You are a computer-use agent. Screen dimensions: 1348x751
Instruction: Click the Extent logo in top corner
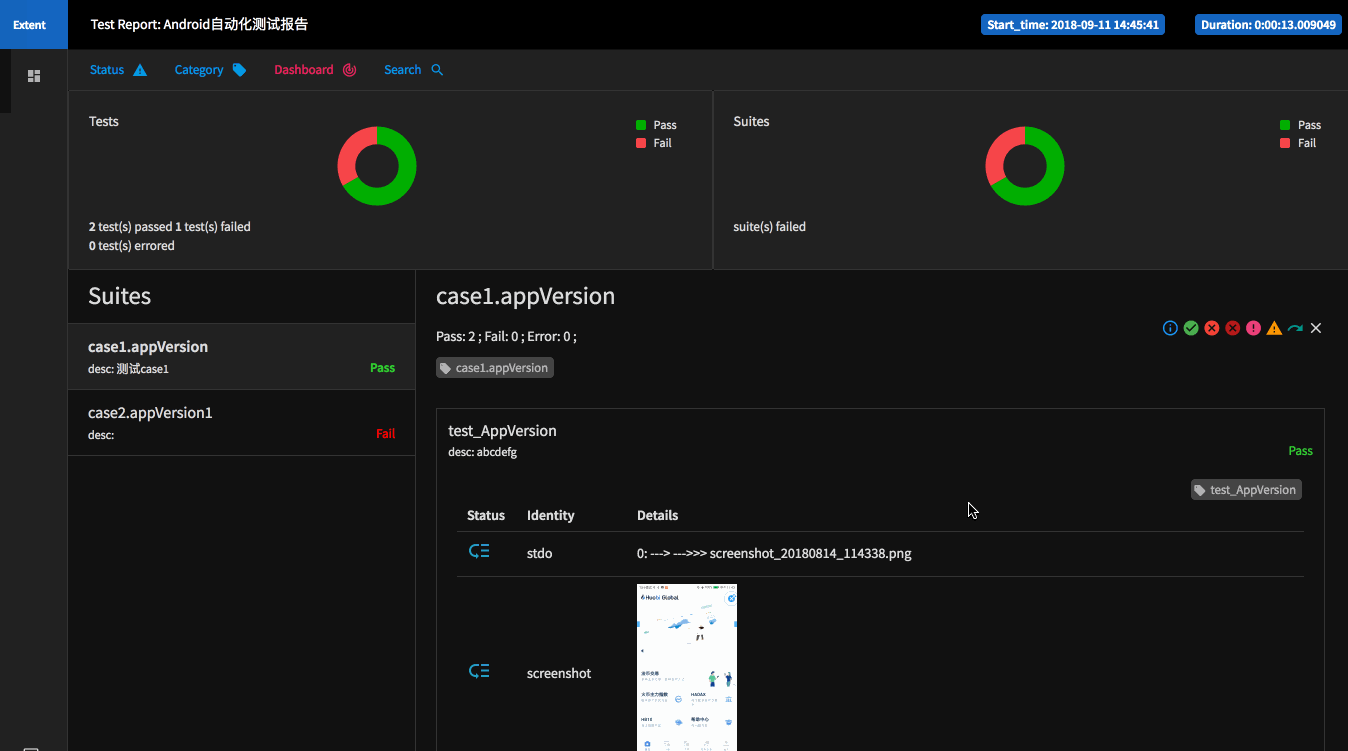coord(29,24)
